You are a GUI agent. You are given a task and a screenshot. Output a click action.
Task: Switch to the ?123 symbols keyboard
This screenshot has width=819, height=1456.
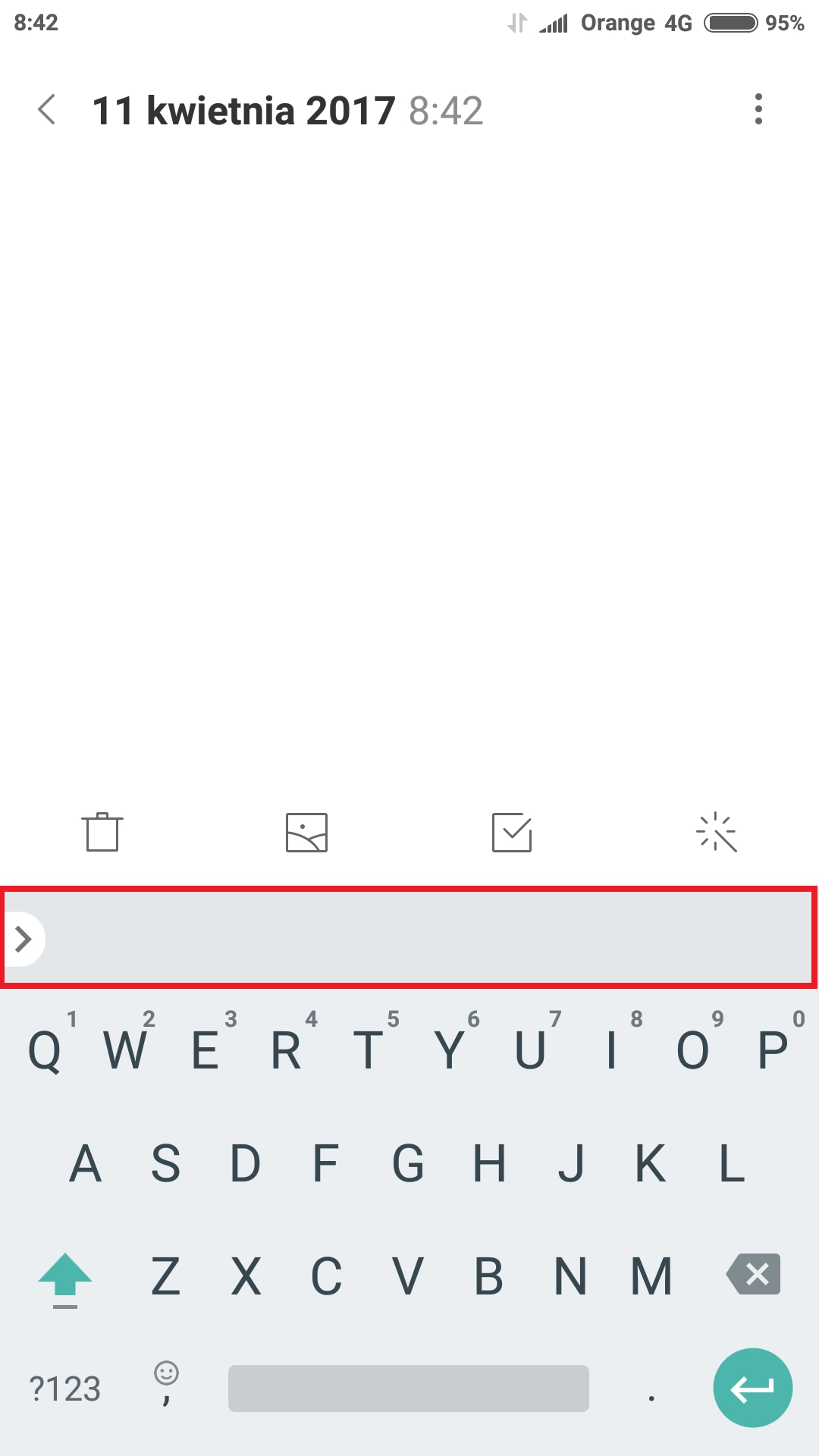point(65,1389)
